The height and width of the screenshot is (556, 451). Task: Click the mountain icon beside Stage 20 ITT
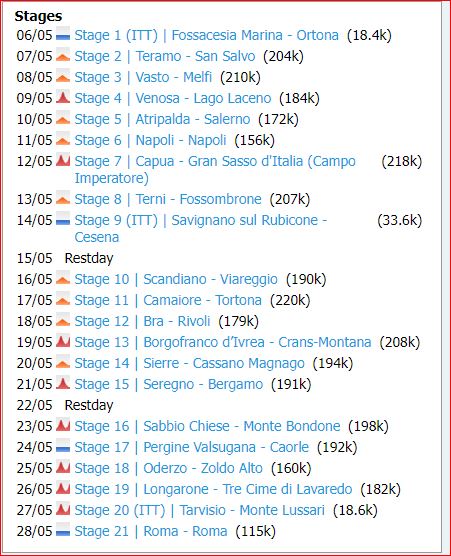[63, 508]
